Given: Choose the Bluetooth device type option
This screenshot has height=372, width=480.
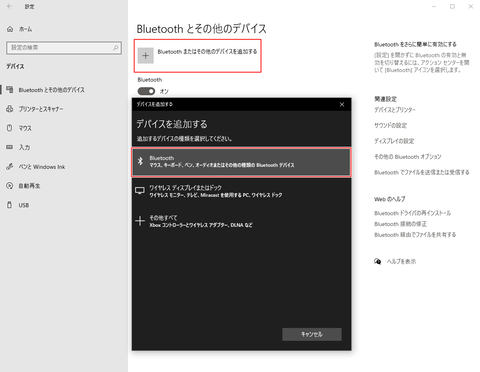Looking at the screenshot, I should coord(241,162).
